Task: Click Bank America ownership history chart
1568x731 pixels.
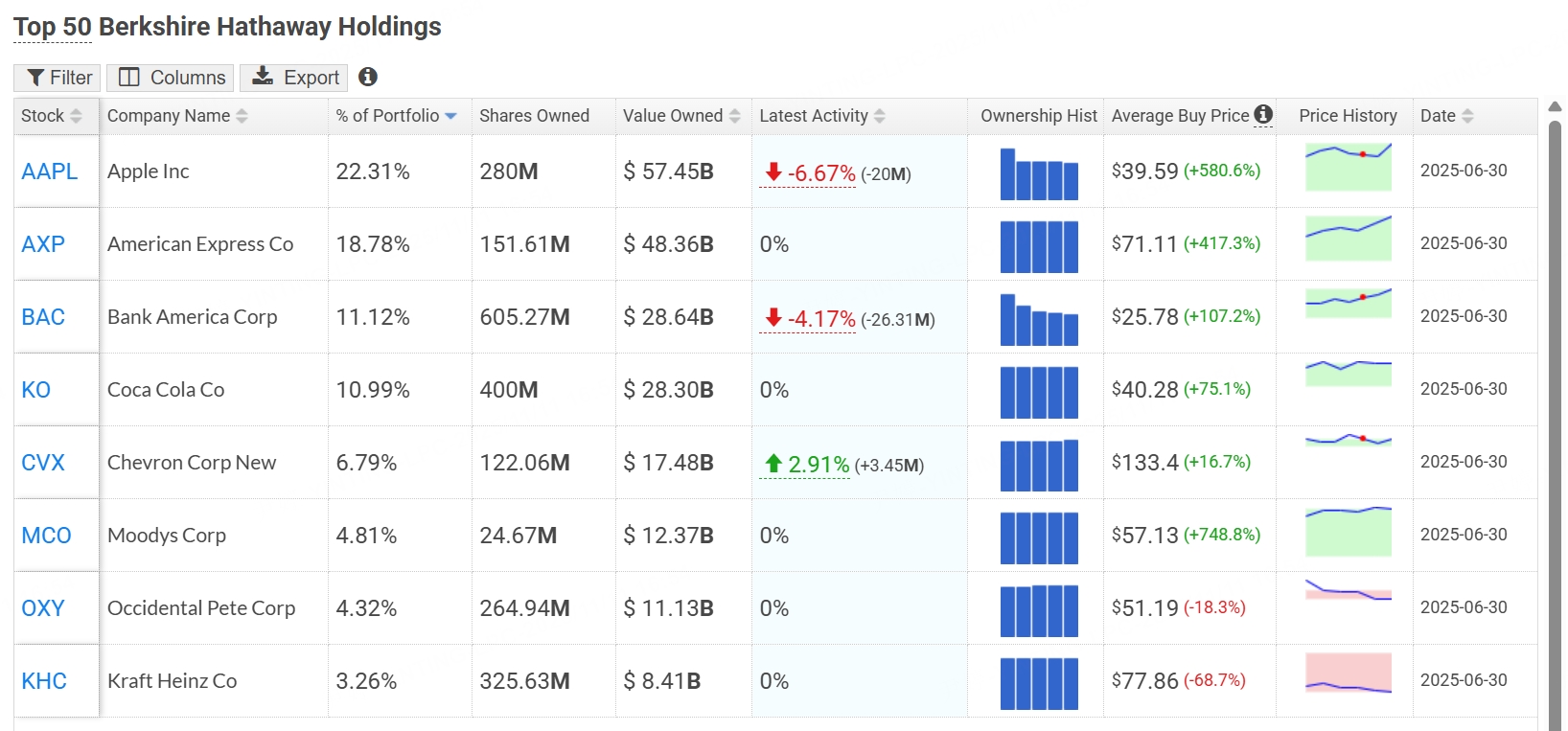Action: coord(1039,320)
